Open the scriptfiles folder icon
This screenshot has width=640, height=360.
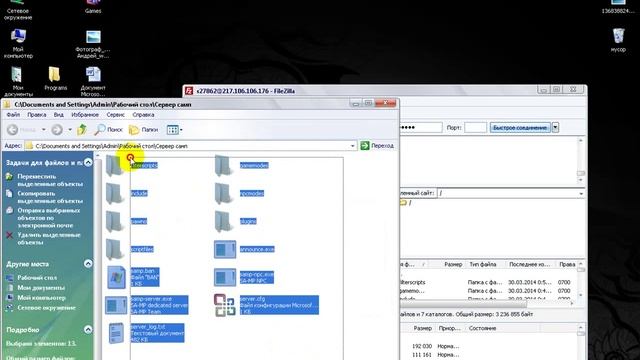coord(115,249)
